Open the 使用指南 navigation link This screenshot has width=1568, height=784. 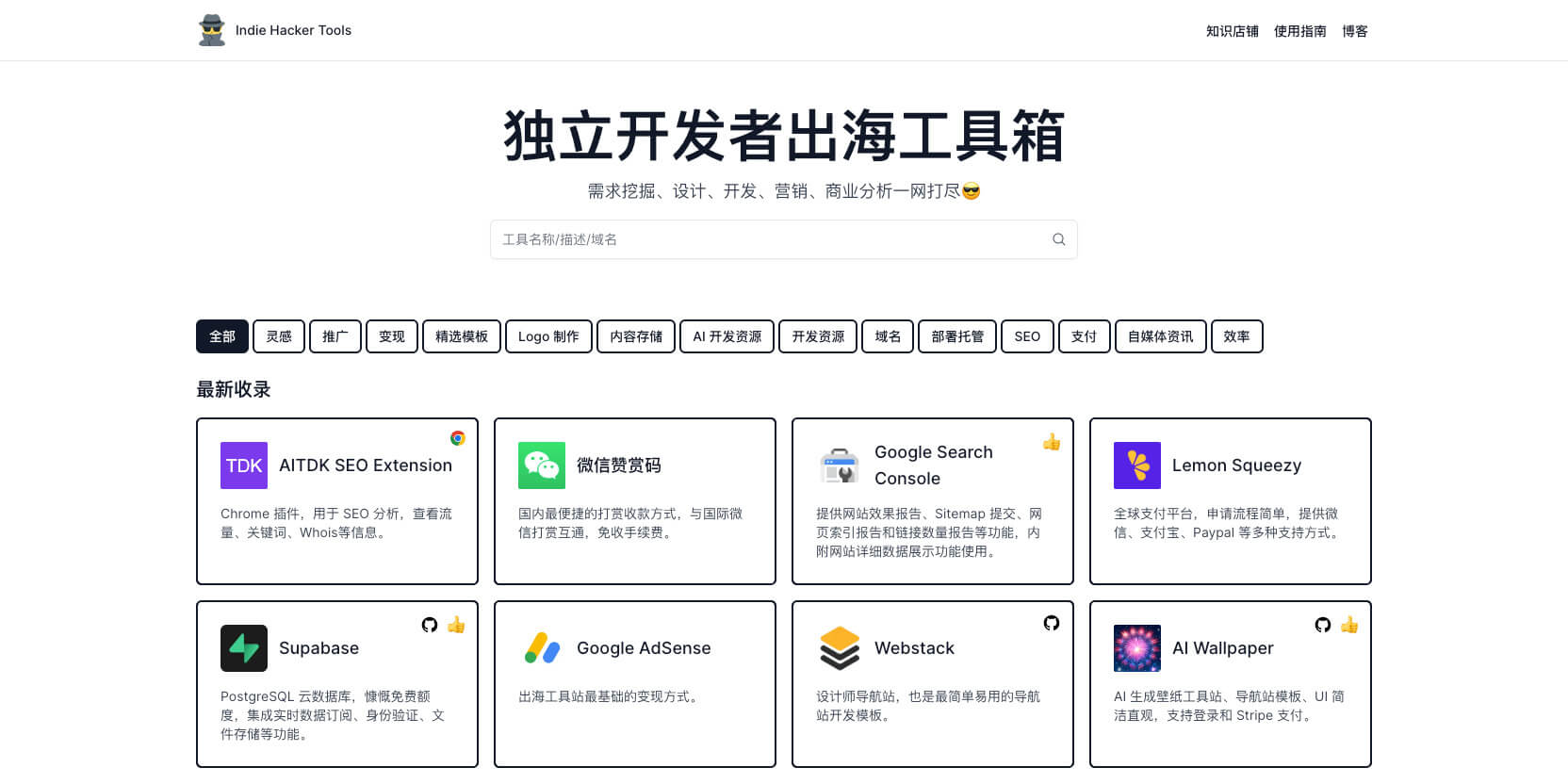1300,31
